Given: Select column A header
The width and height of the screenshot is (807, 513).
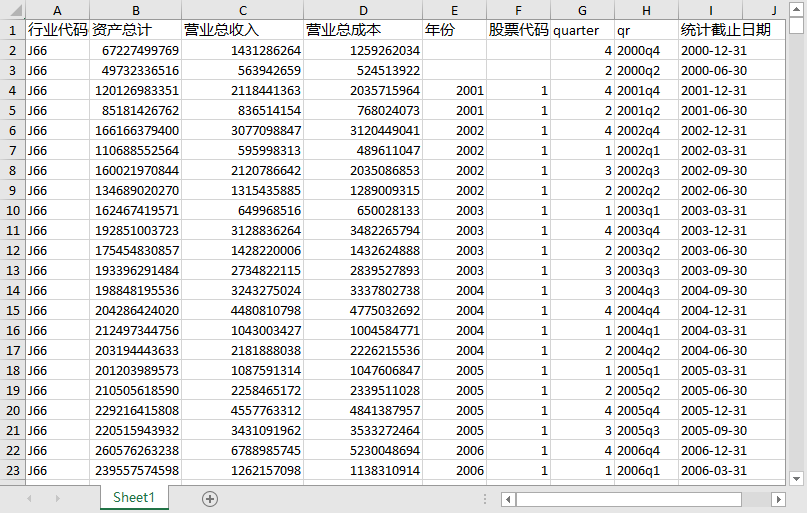Looking at the screenshot, I should [57, 10].
